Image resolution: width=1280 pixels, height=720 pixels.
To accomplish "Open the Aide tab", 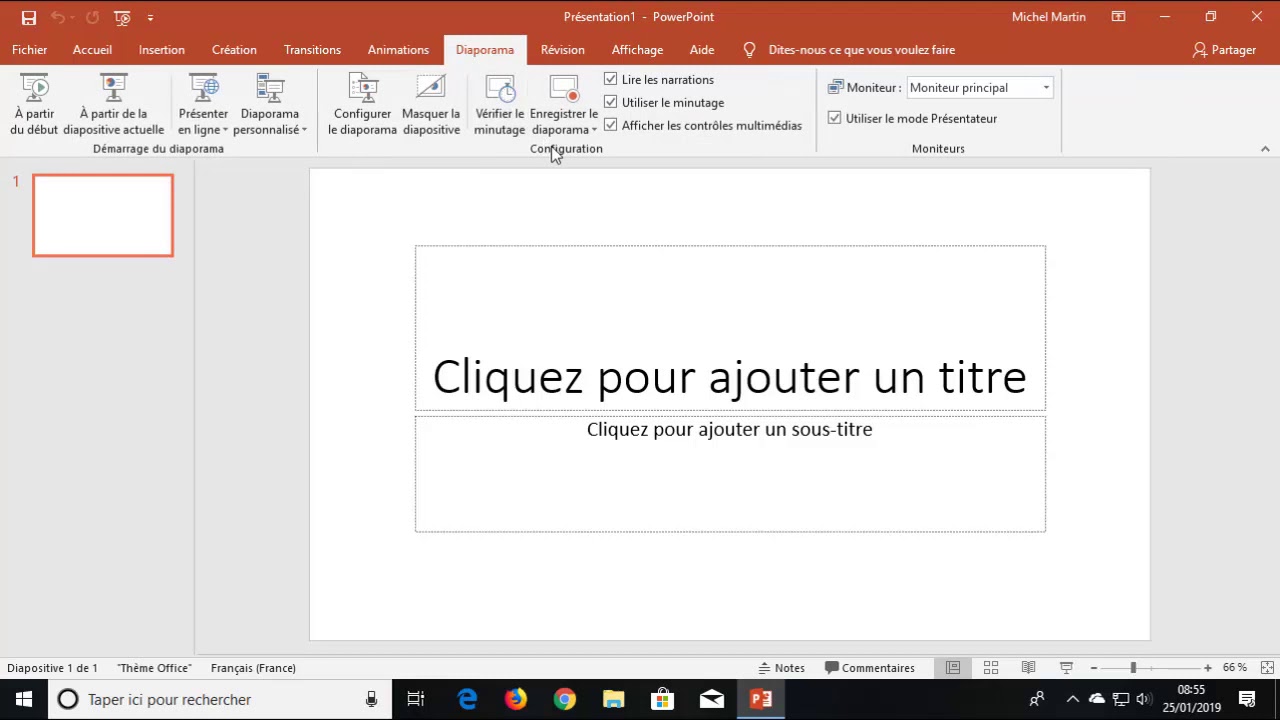I will [x=702, y=50].
